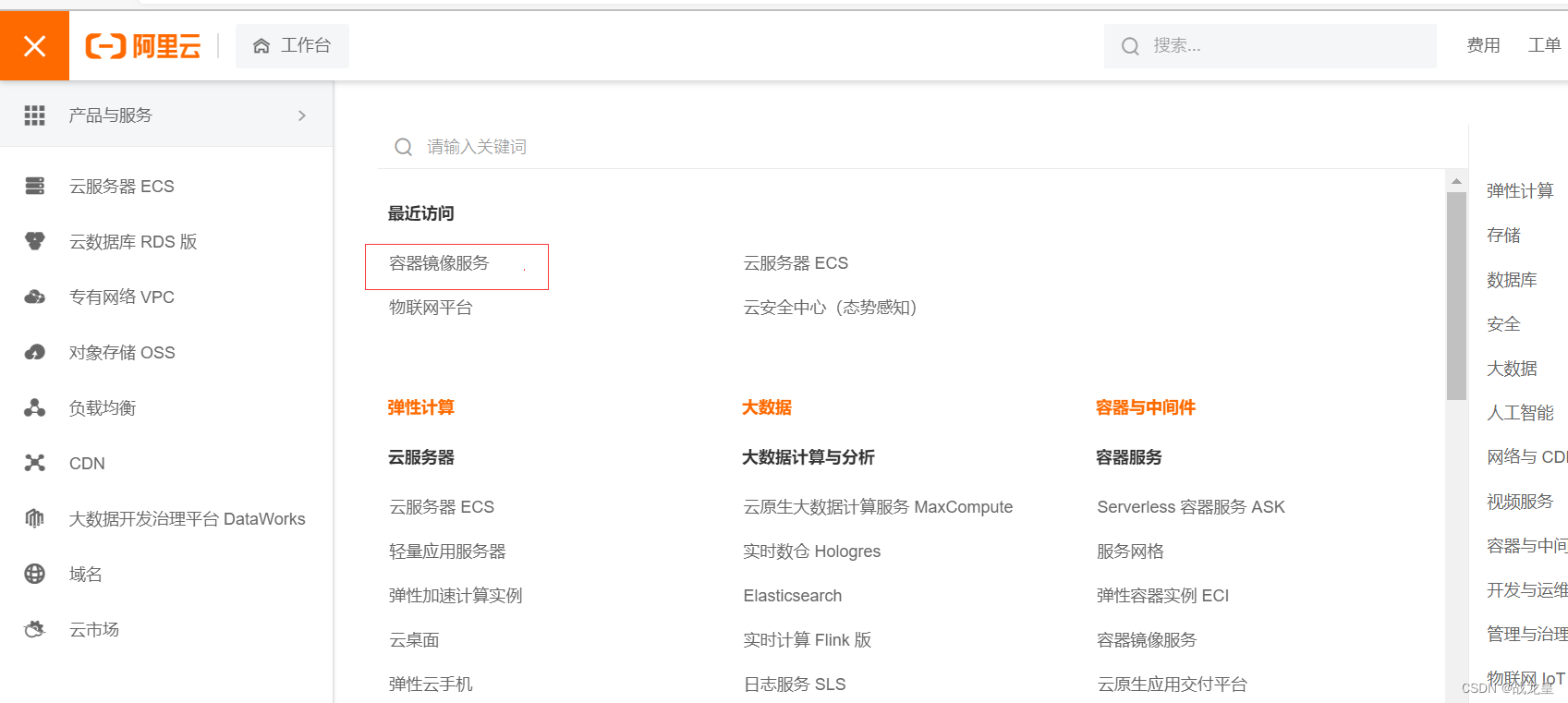
Task: Open Elasticsearch link
Action: (x=793, y=596)
